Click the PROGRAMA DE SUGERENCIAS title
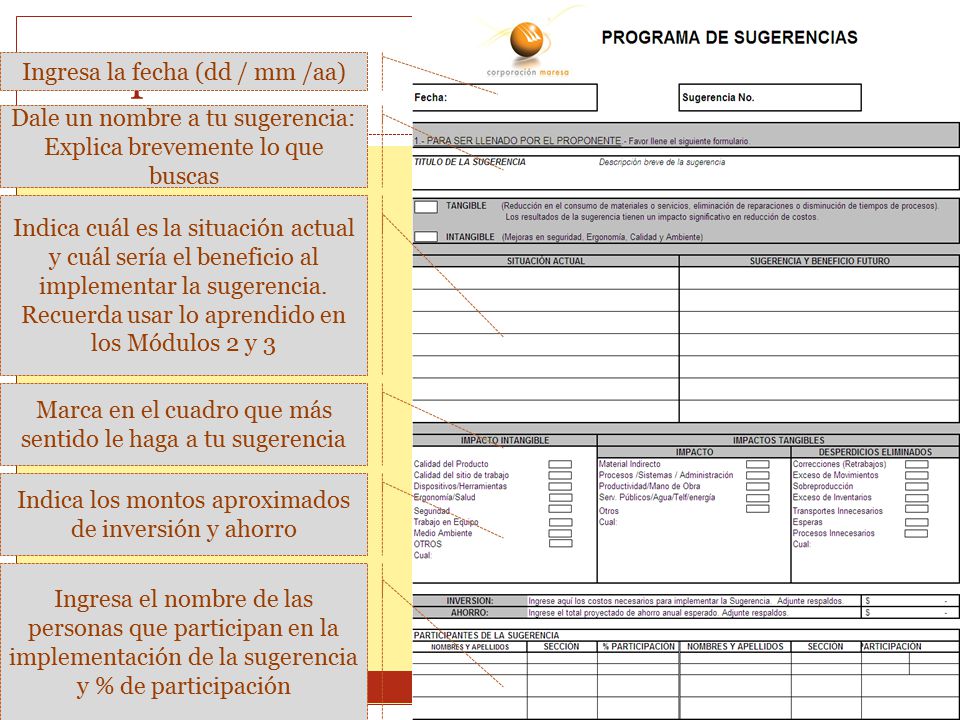Viewport: 960px width, 720px height. [729, 37]
